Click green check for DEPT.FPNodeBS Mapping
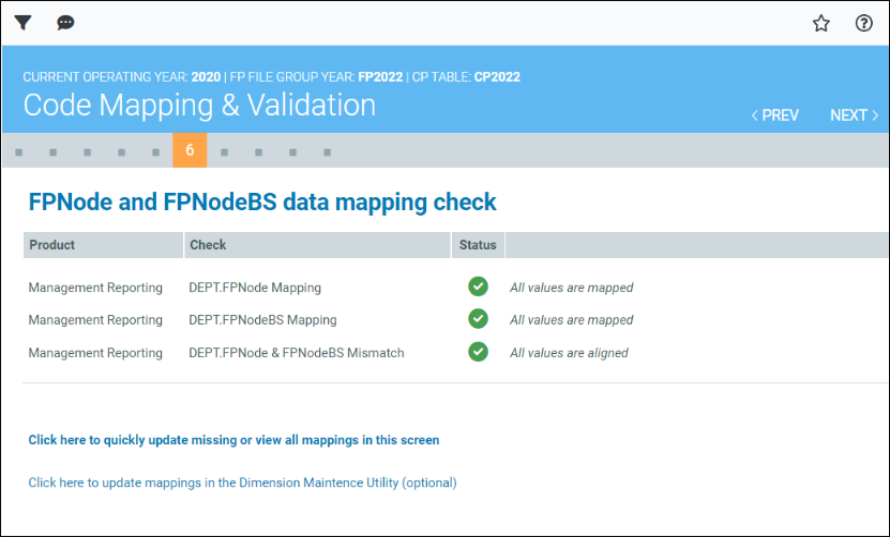Viewport: 890px width, 537px height. (478, 319)
